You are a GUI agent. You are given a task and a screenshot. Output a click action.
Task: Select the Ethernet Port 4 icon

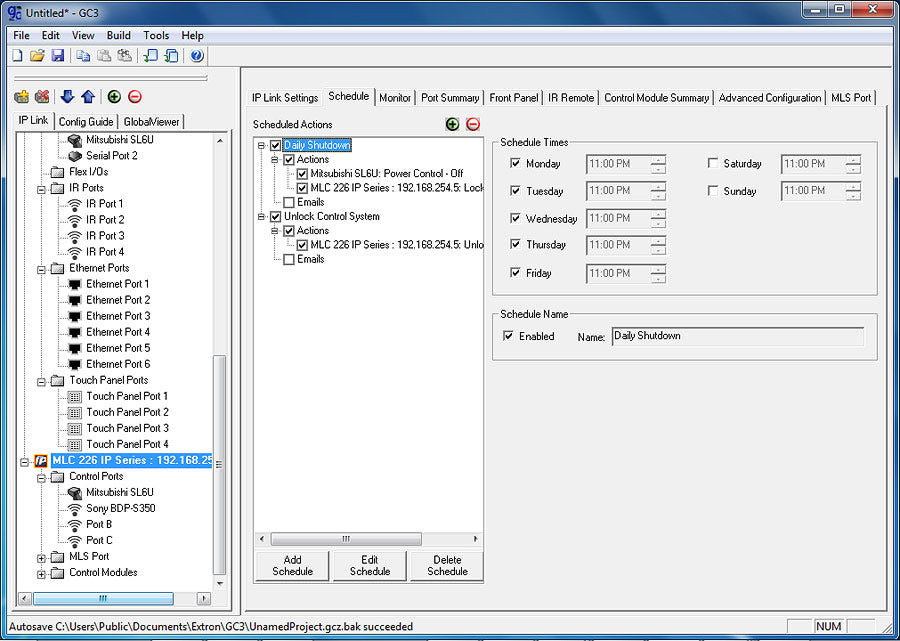tap(75, 332)
